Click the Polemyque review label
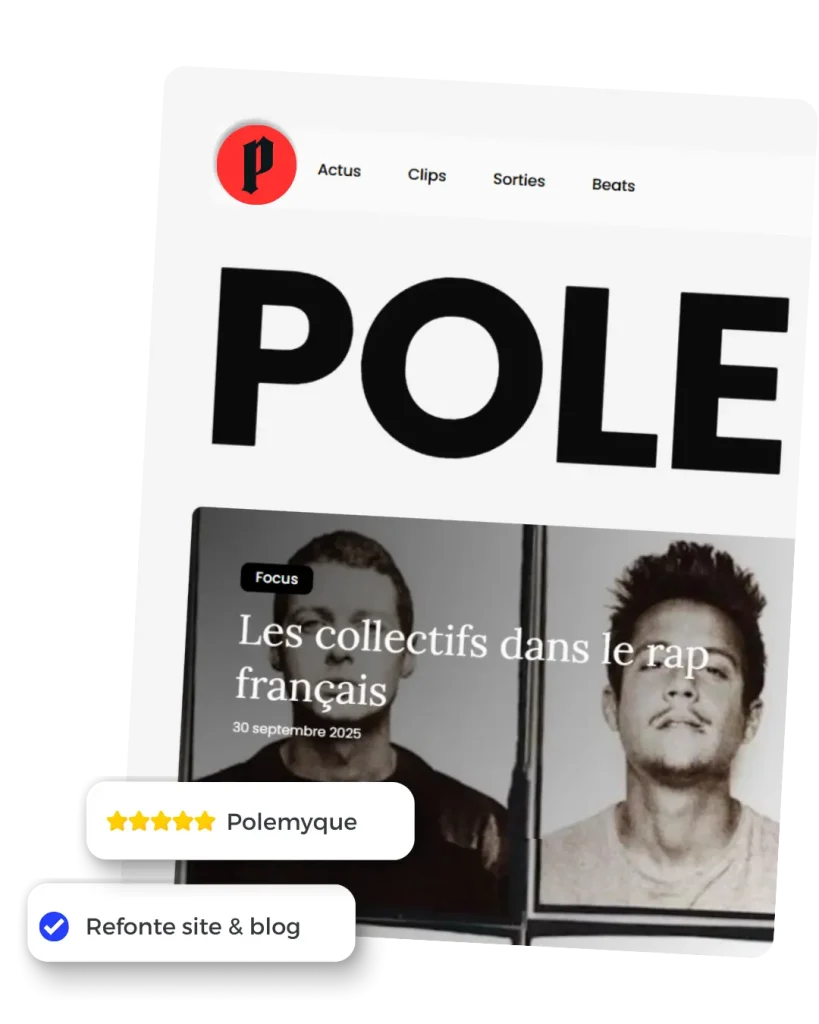The image size is (819, 1024). click(292, 822)
